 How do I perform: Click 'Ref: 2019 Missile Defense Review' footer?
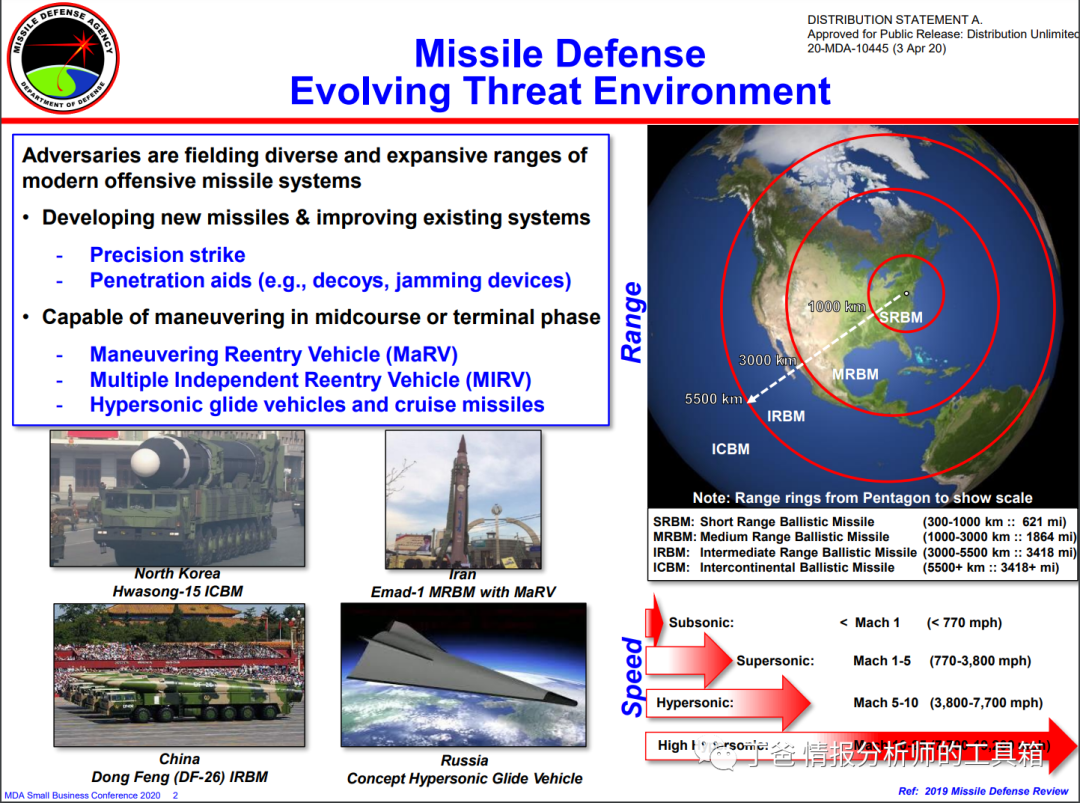(x=984, y=791)
